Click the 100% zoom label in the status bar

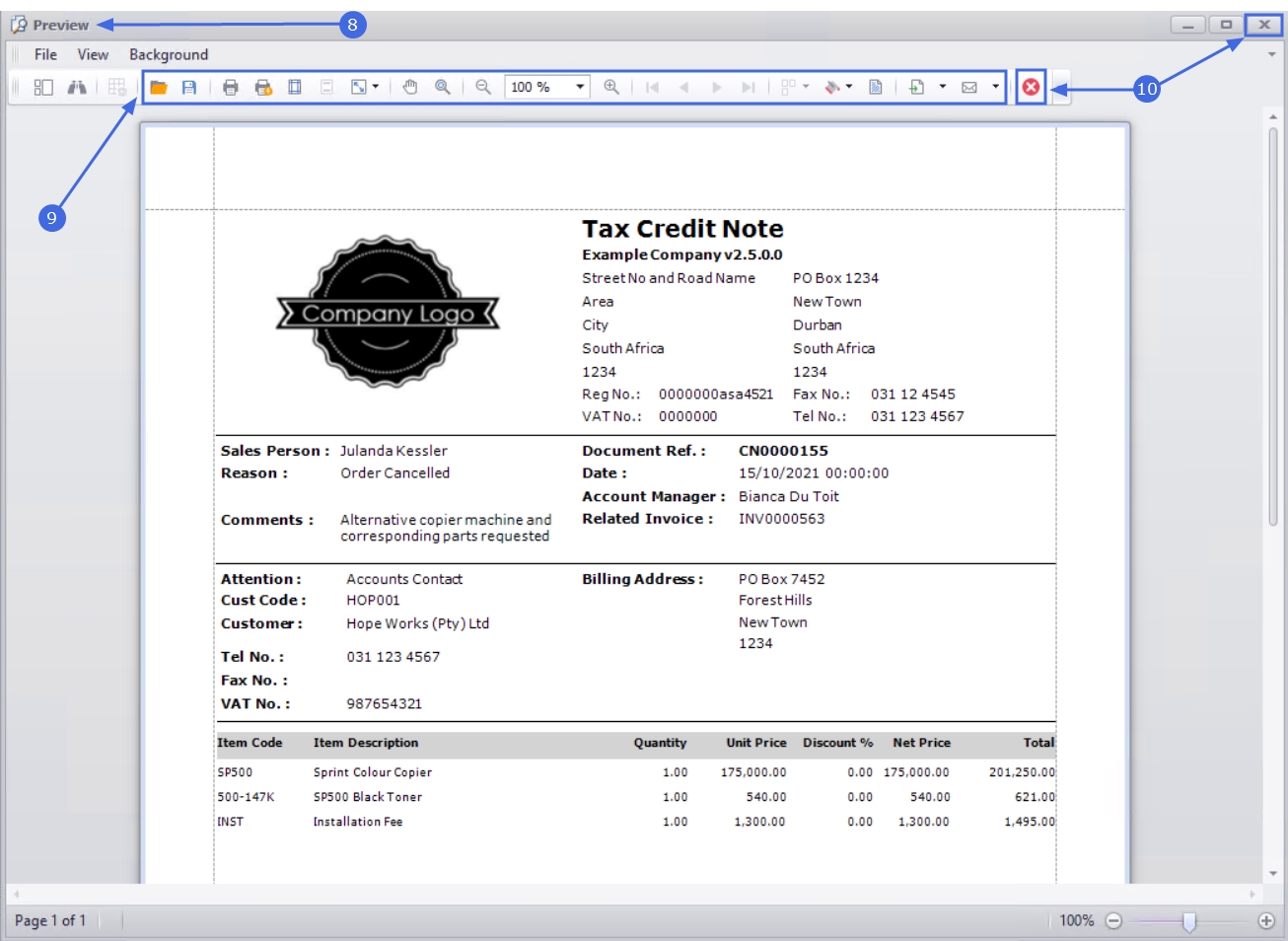pyautogui.click(x=1077, y=920)
